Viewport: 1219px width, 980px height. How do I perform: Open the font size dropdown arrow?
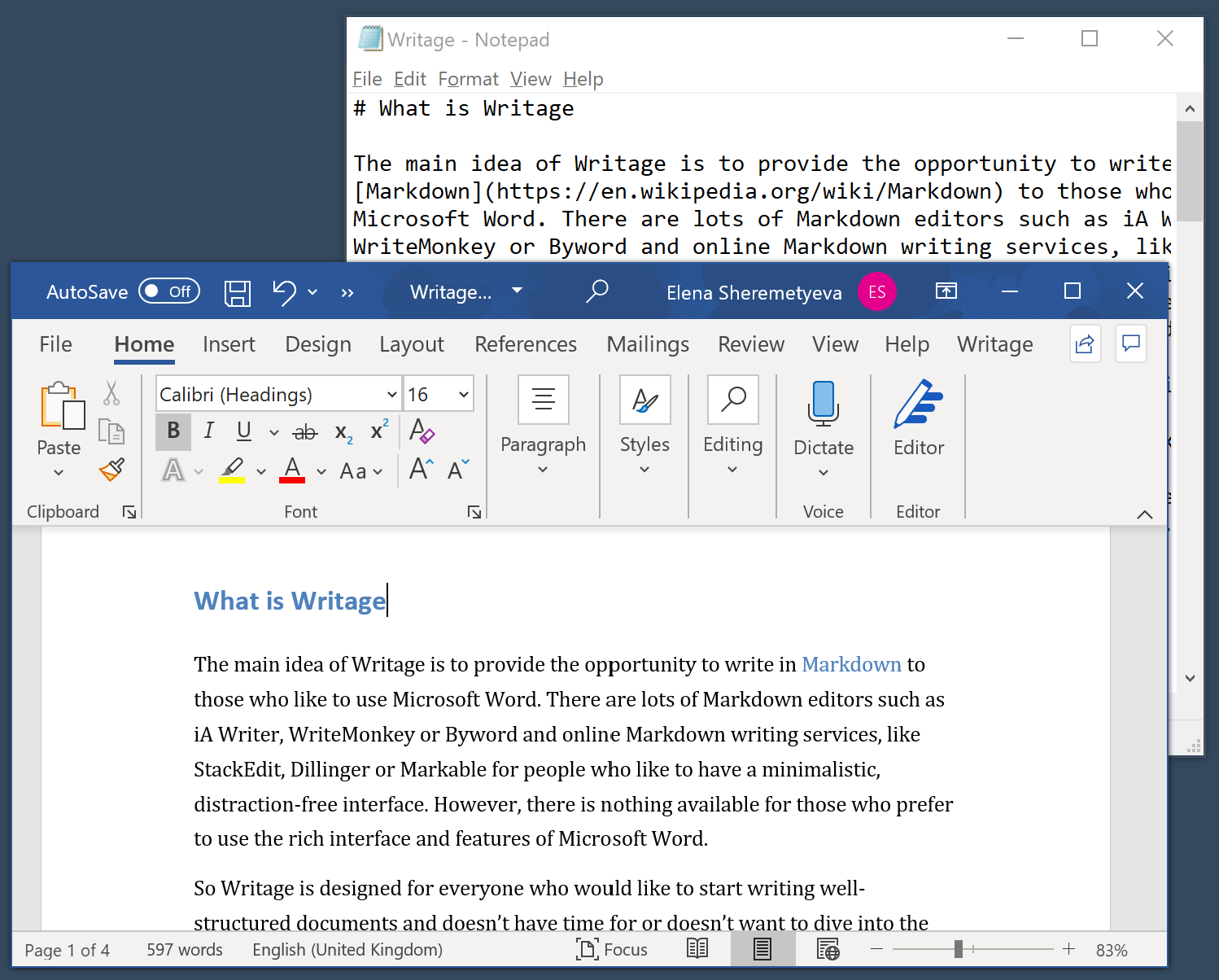coord(464,395)
